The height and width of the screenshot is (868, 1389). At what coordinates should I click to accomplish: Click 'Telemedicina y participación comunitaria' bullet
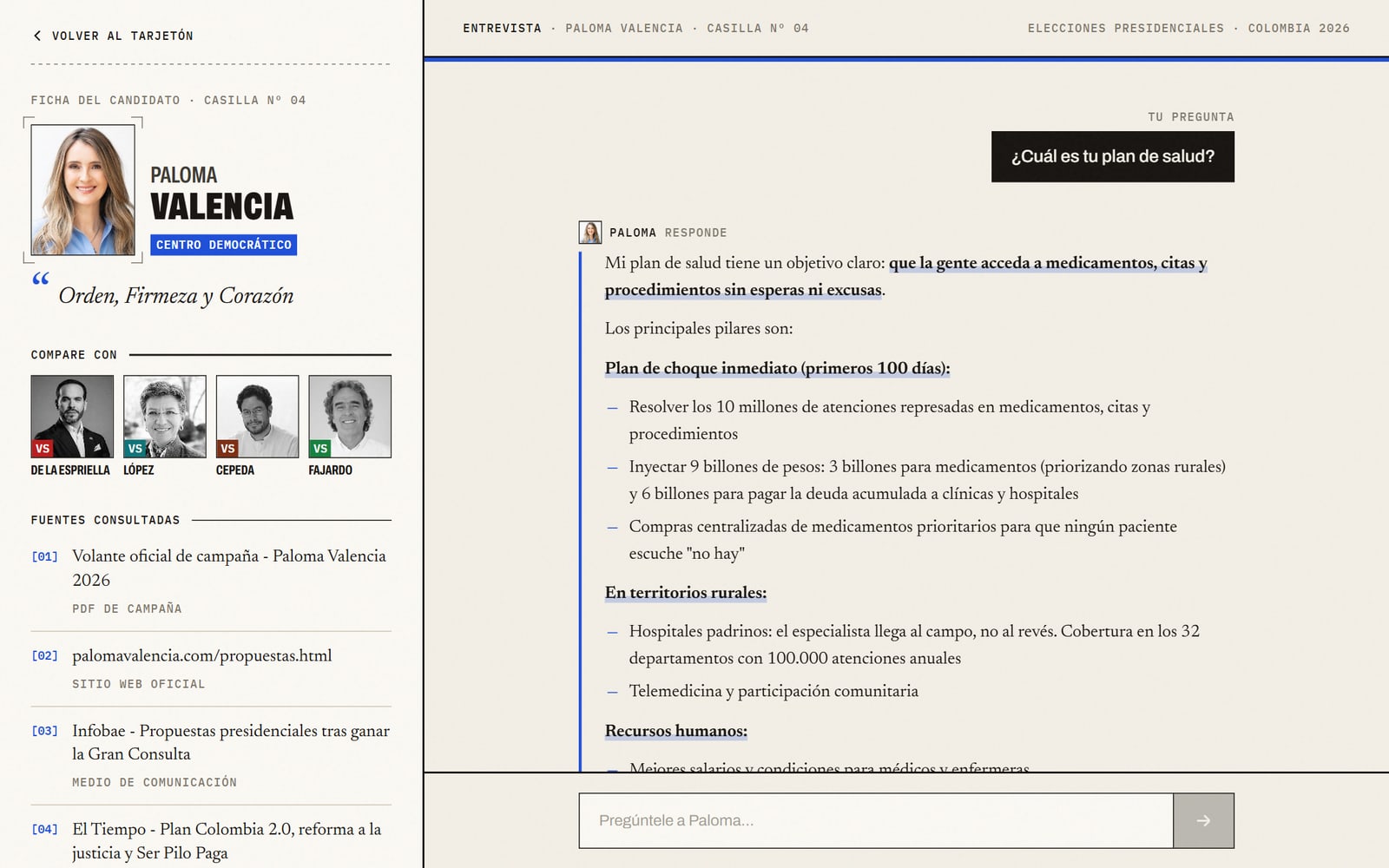773,691
